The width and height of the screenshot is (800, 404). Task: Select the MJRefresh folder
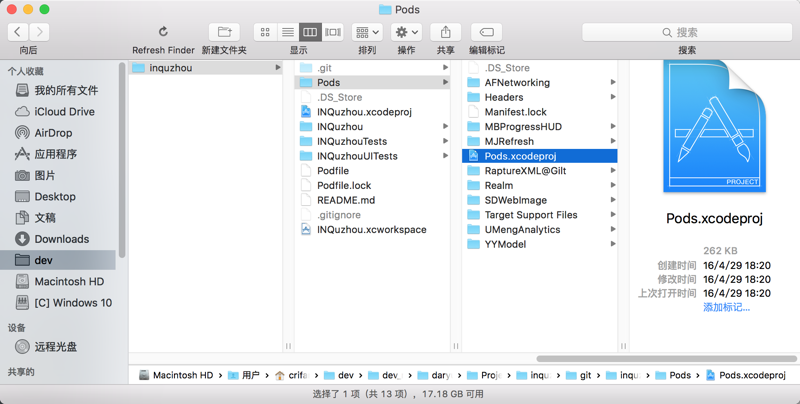[x=540, y=141]
